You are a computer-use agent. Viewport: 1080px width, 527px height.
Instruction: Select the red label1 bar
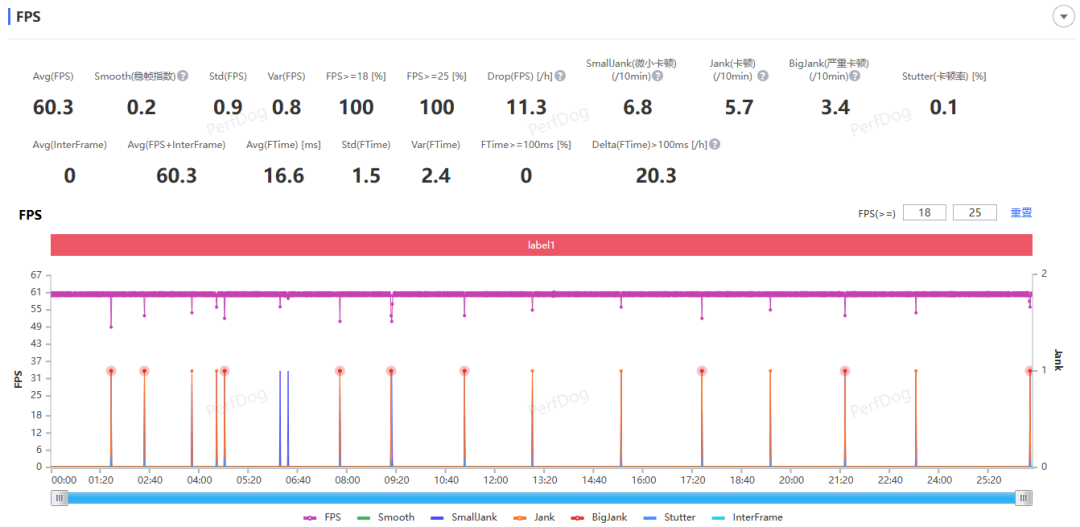tap(541, 245)
